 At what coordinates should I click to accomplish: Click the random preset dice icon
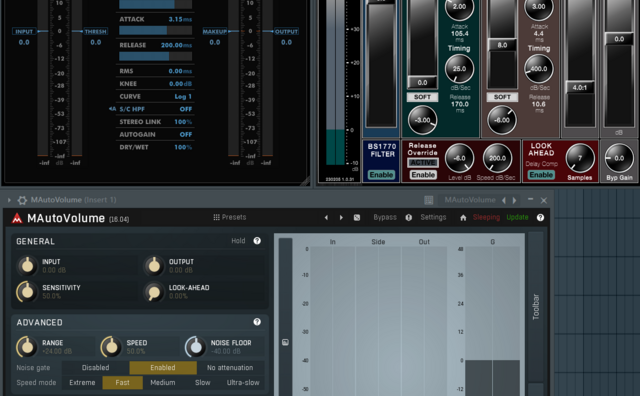[x=357, y=218]
